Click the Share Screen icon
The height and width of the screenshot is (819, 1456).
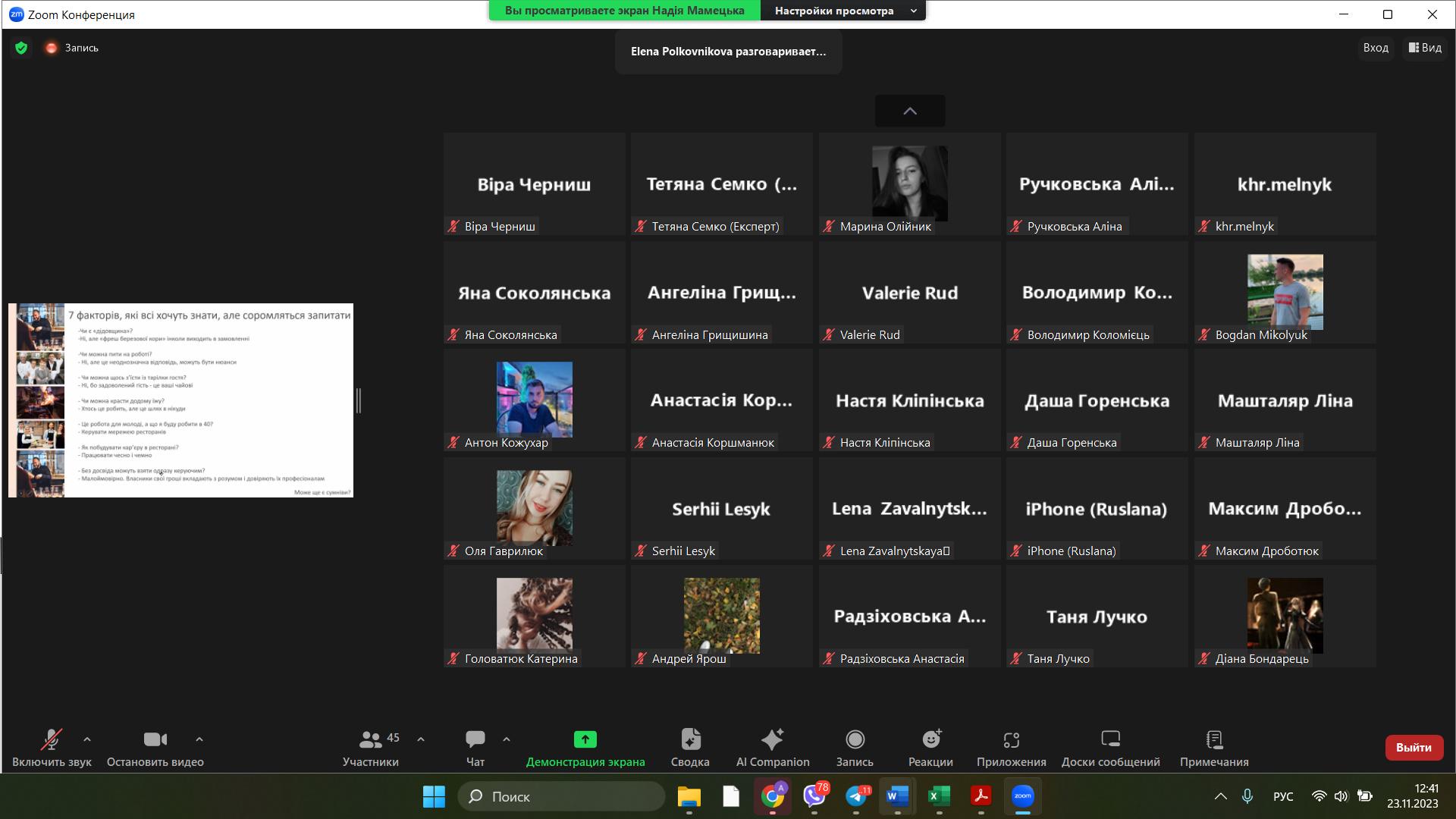[x=585, y=739]
